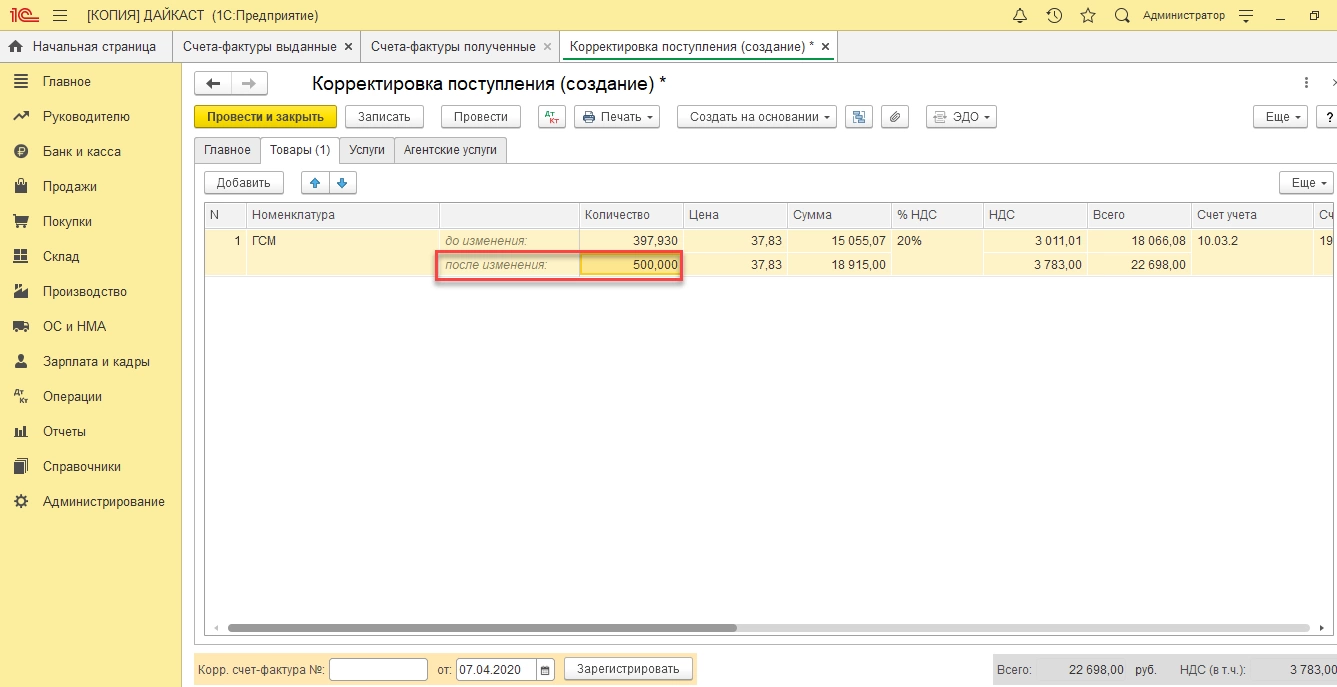Screen dimensions: 1337x687
Task: Click the Корр. счет-фактура number field
Action: 378,669
